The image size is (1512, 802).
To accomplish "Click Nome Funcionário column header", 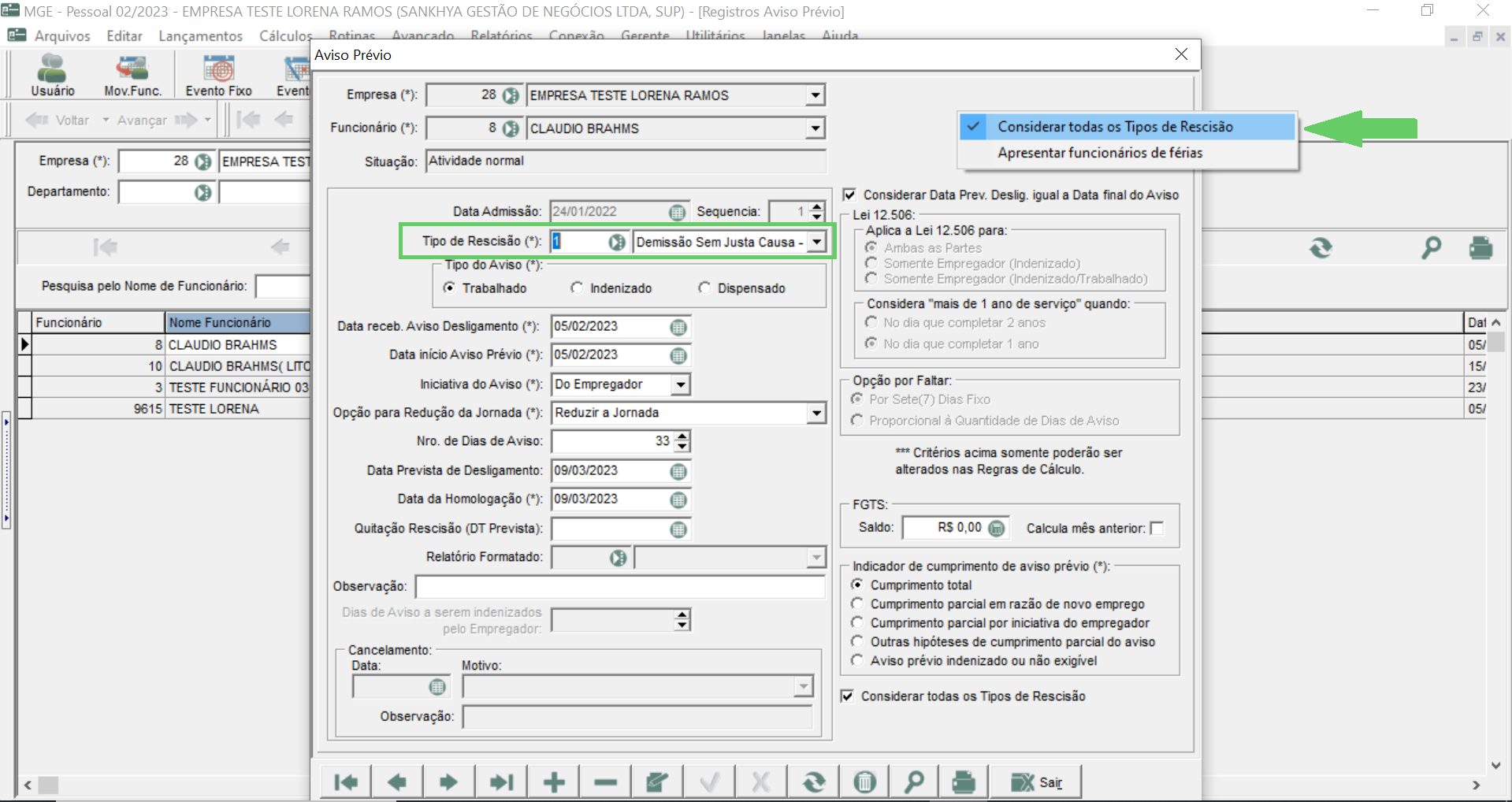I will click(x=238, y=322).
